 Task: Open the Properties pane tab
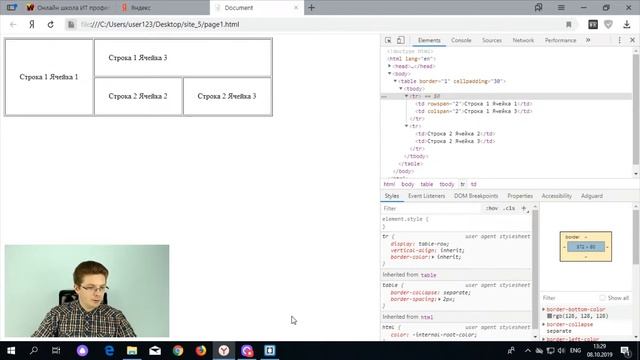point(520,196)
